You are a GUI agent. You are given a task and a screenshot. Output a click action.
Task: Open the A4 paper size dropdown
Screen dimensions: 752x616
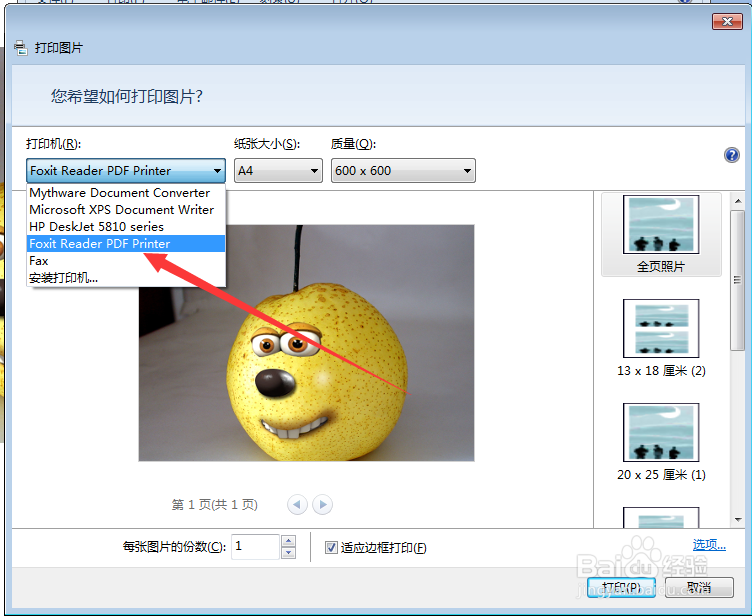click(278, 171)
